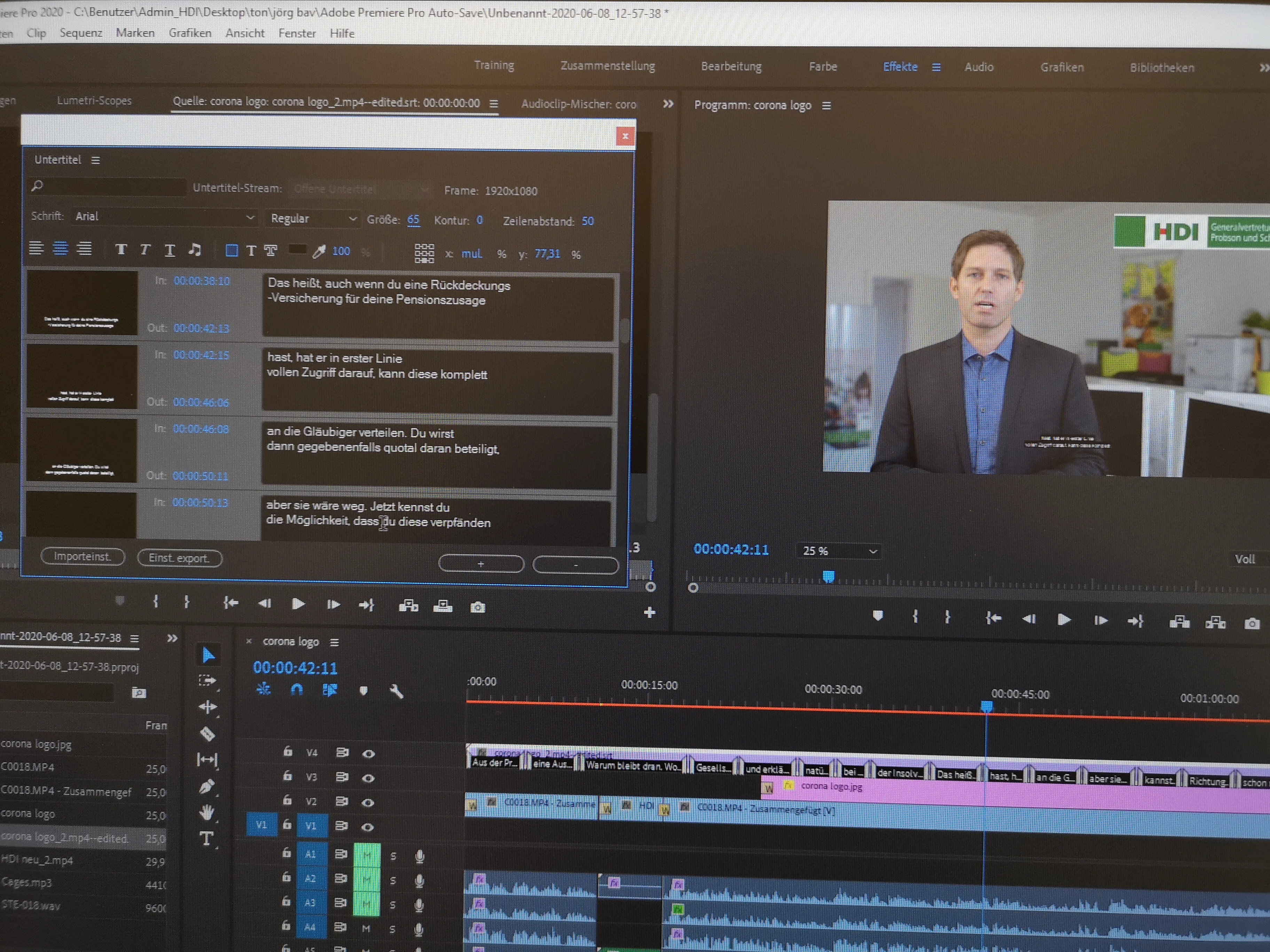Open the Sequenz menu
The image size is (1270, 952).
tap(80, 33)
